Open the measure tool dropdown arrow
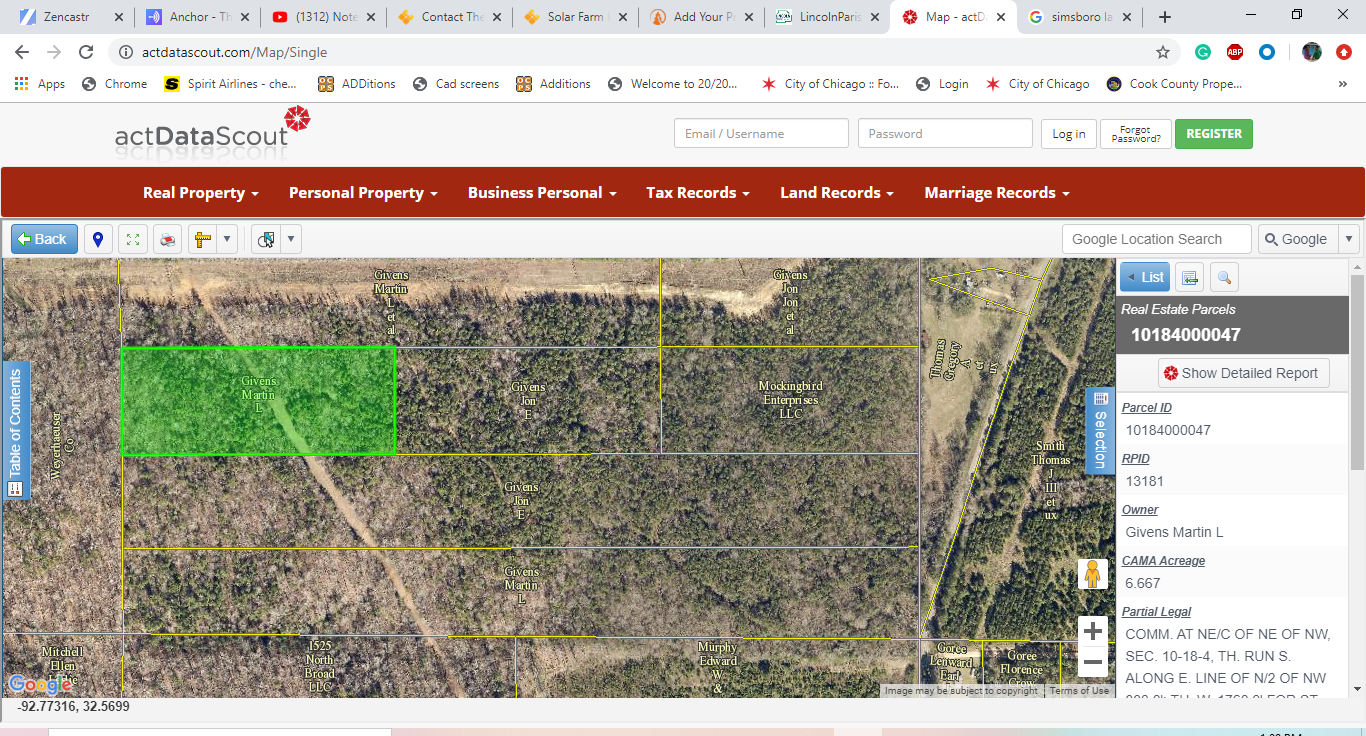1366x736 pixels. coord(228,239)
